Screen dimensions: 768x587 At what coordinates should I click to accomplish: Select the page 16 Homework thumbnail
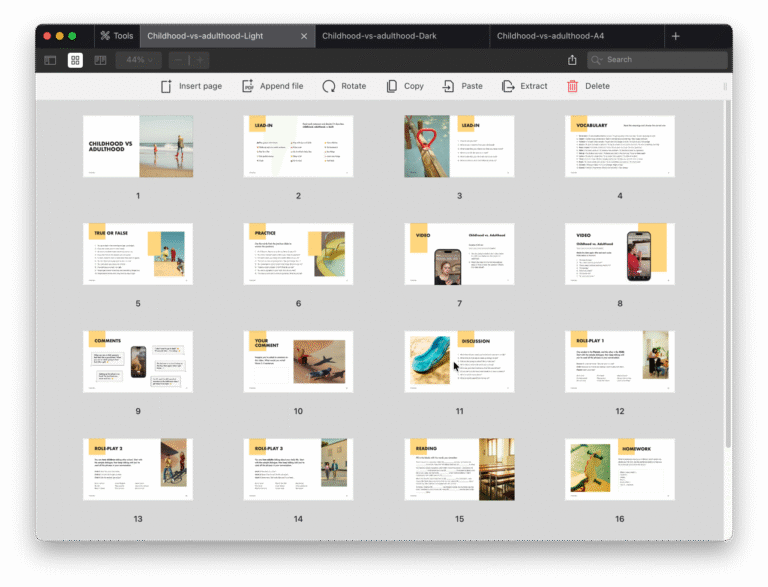tap(619, 469)
